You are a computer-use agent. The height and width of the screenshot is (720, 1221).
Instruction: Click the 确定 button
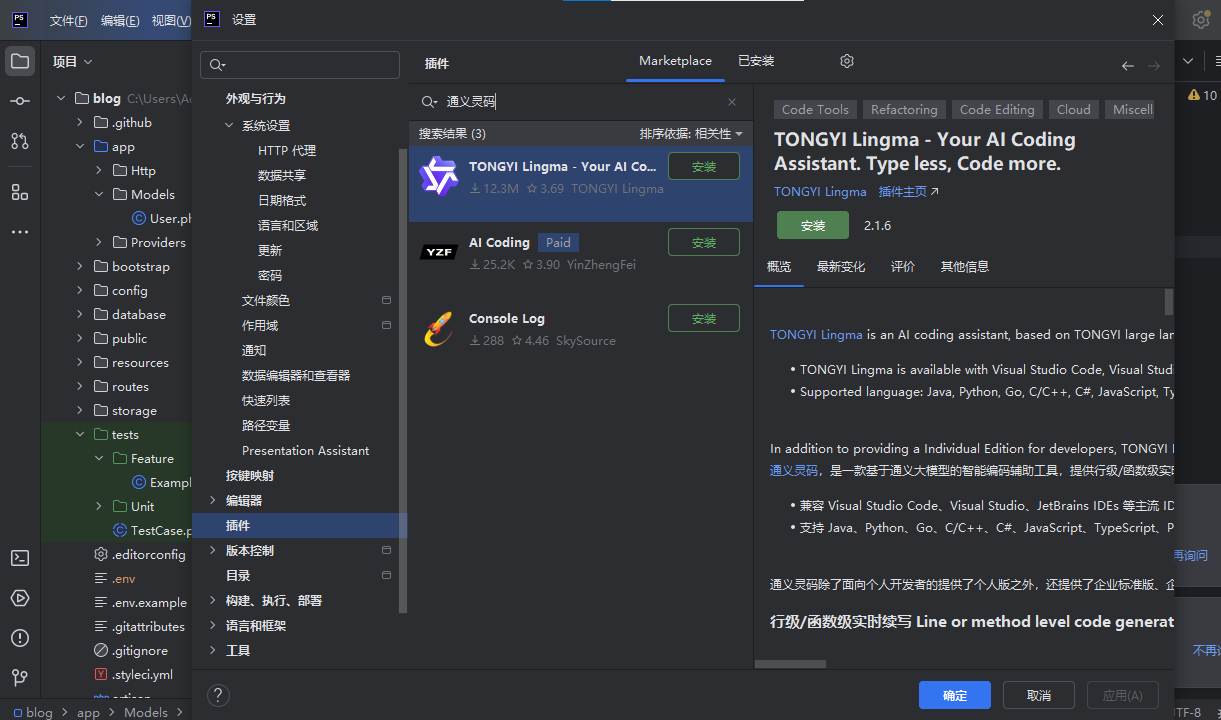[955, 695]
